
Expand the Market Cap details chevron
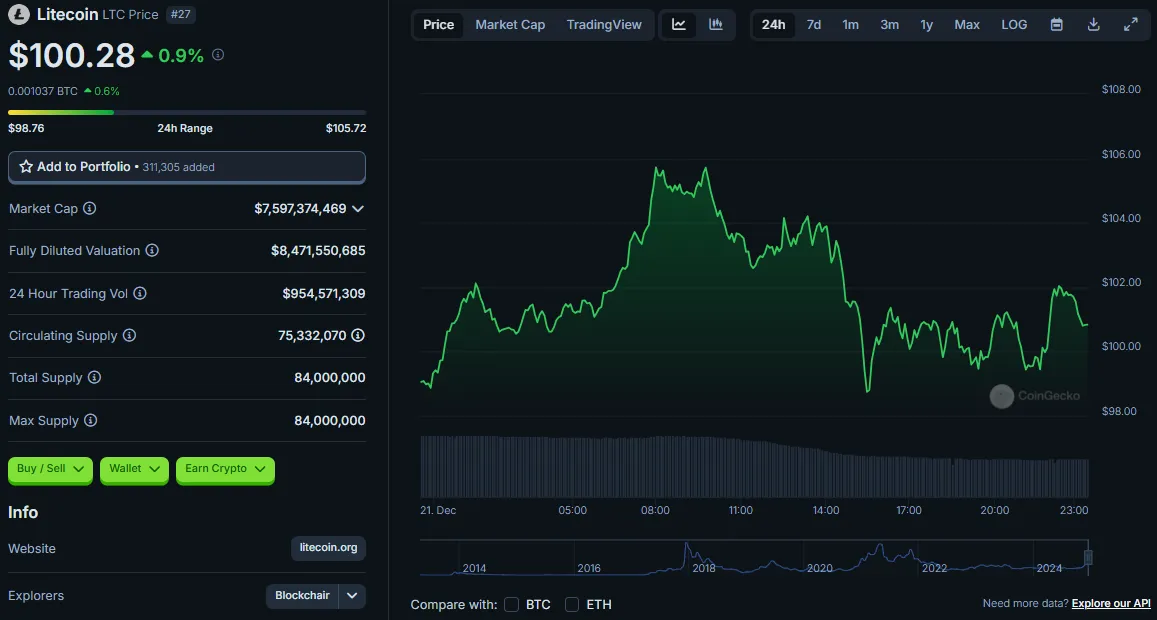point(358,209)
